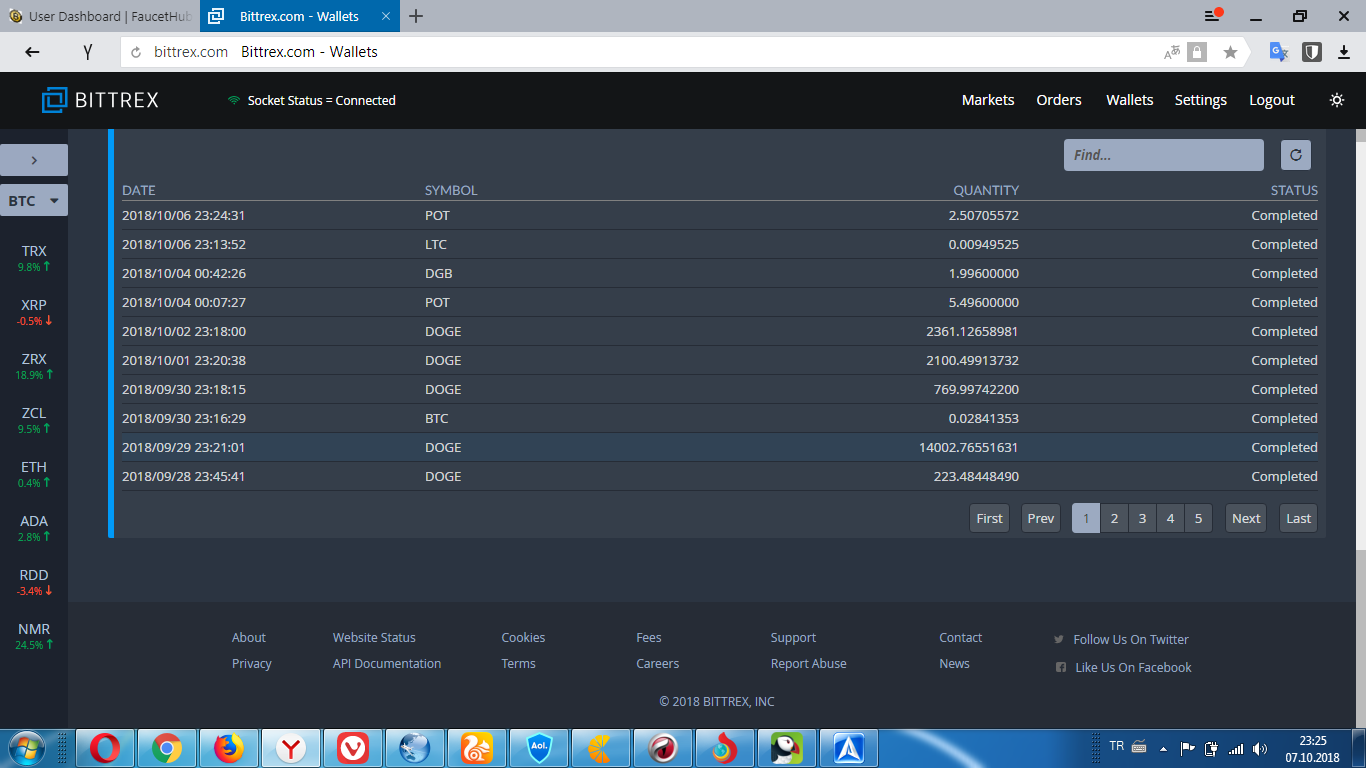Click Like Us On Facebook
The width and height of the screenshot is (1366, 768).
(1124, 667)
